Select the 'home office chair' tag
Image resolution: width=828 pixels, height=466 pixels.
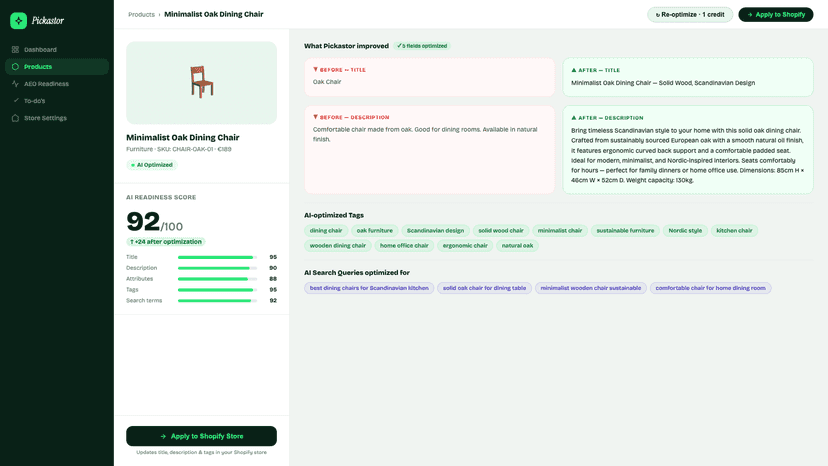[x=404, y=246]
